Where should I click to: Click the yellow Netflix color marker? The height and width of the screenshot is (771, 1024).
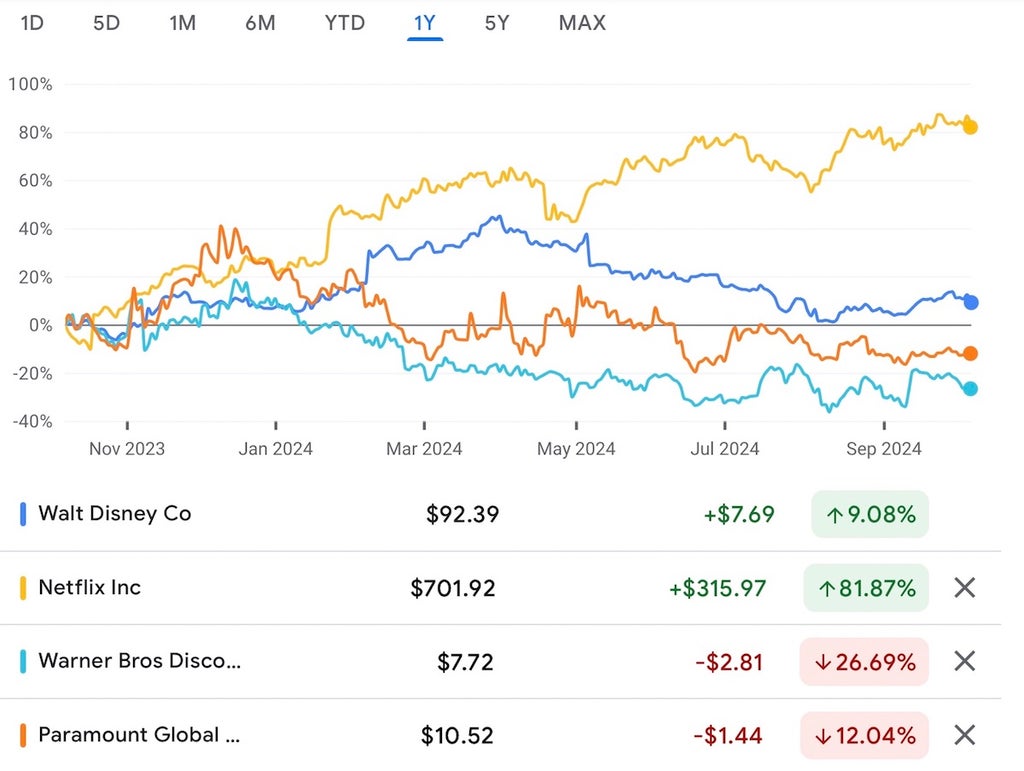[x=23, y=588]
